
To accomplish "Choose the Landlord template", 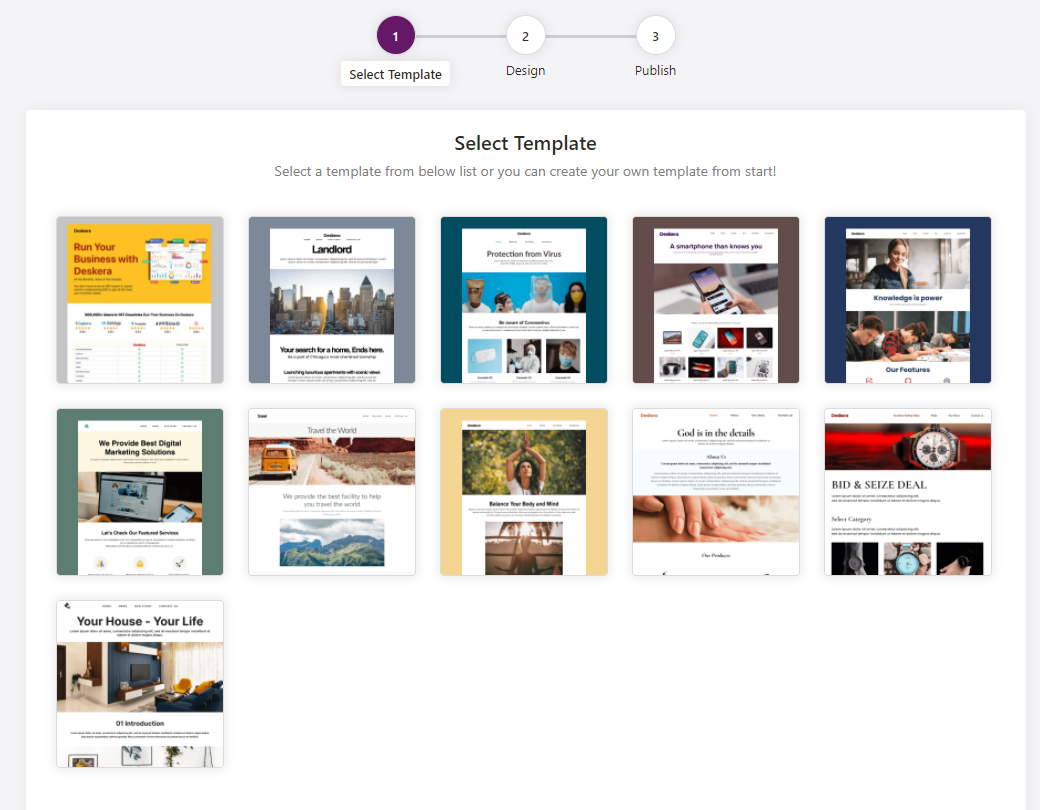I will pos(332,300).
